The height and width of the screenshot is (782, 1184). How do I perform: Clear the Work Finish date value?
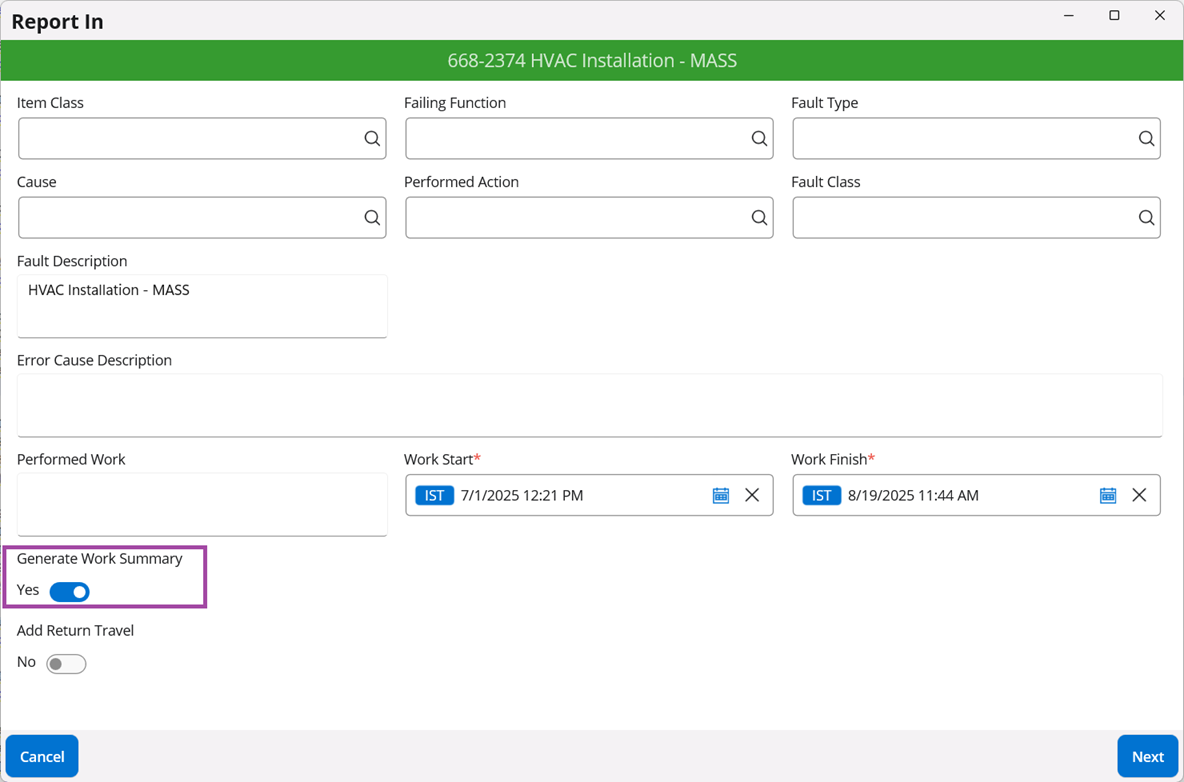(1139, 496)
